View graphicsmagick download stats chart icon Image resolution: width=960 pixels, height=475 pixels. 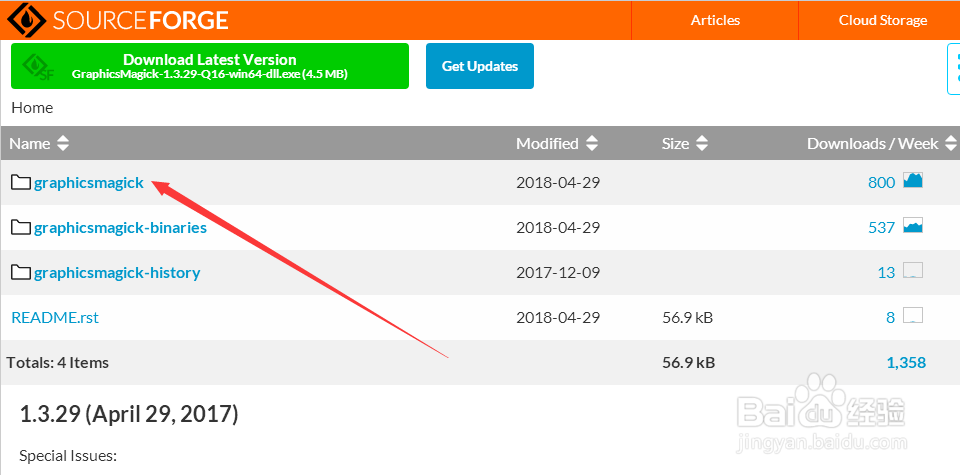coord(913,181)
